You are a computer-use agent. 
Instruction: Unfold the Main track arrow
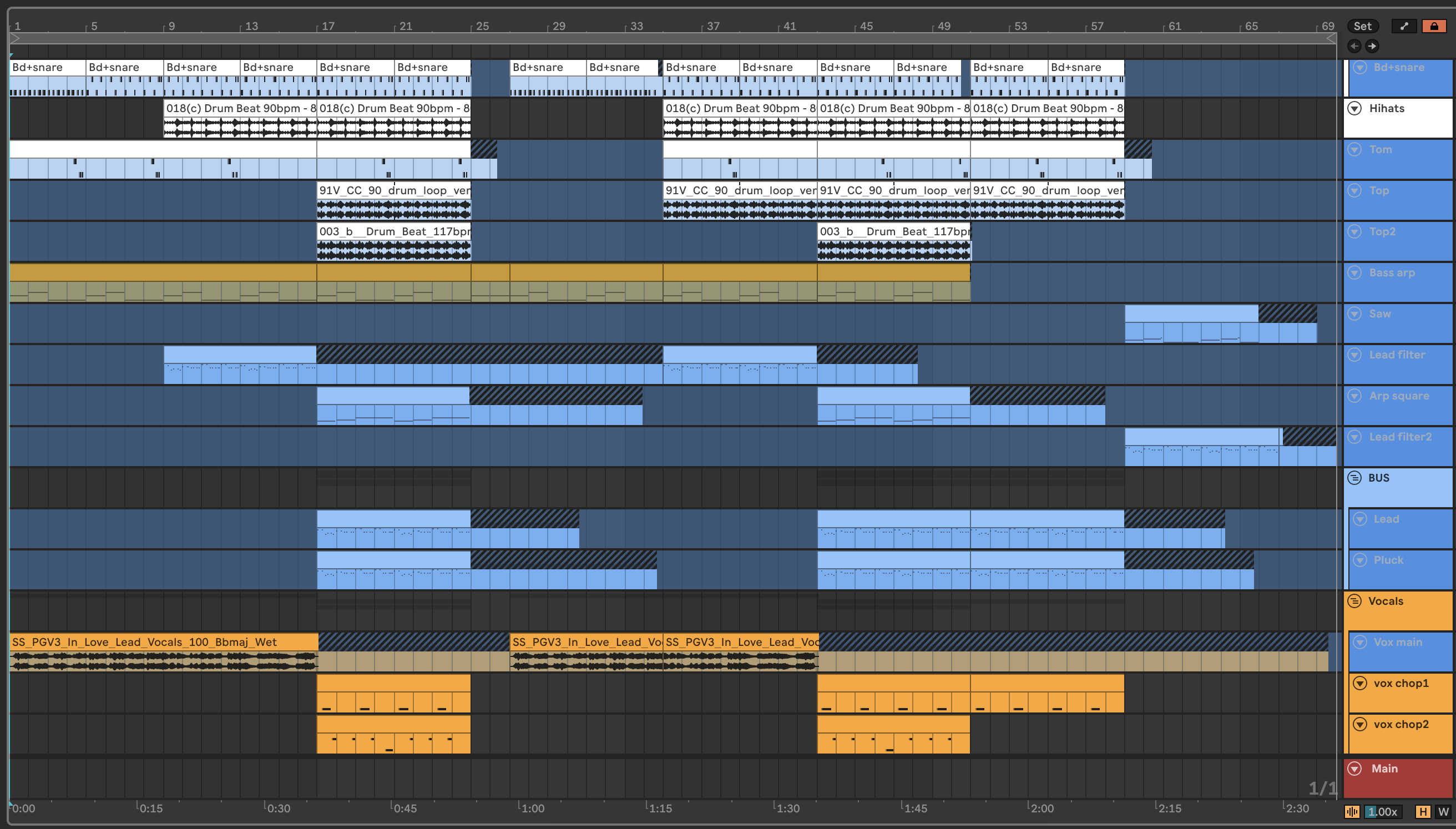[x=1354, y=769]
